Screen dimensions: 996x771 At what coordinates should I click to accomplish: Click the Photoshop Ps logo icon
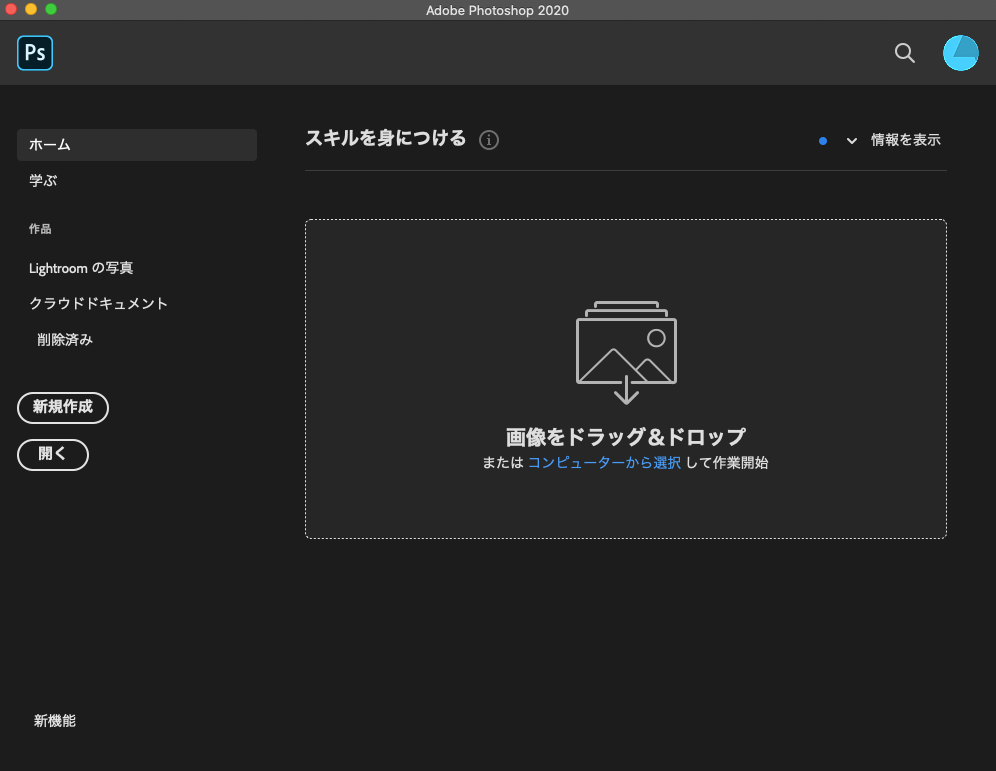pos(35,53)
